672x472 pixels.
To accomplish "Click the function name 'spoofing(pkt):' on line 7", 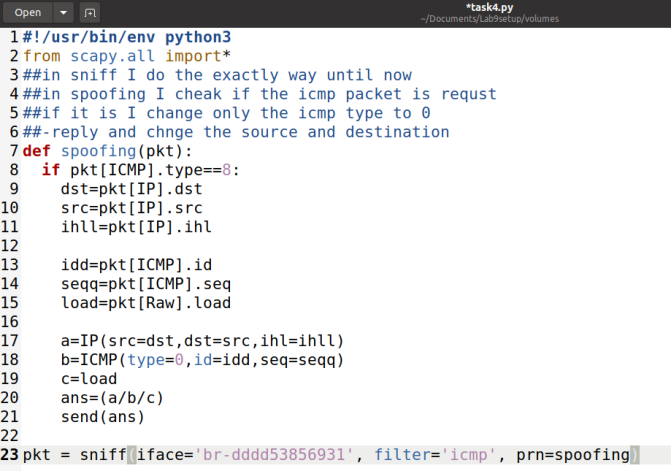I will coord(126,151).
